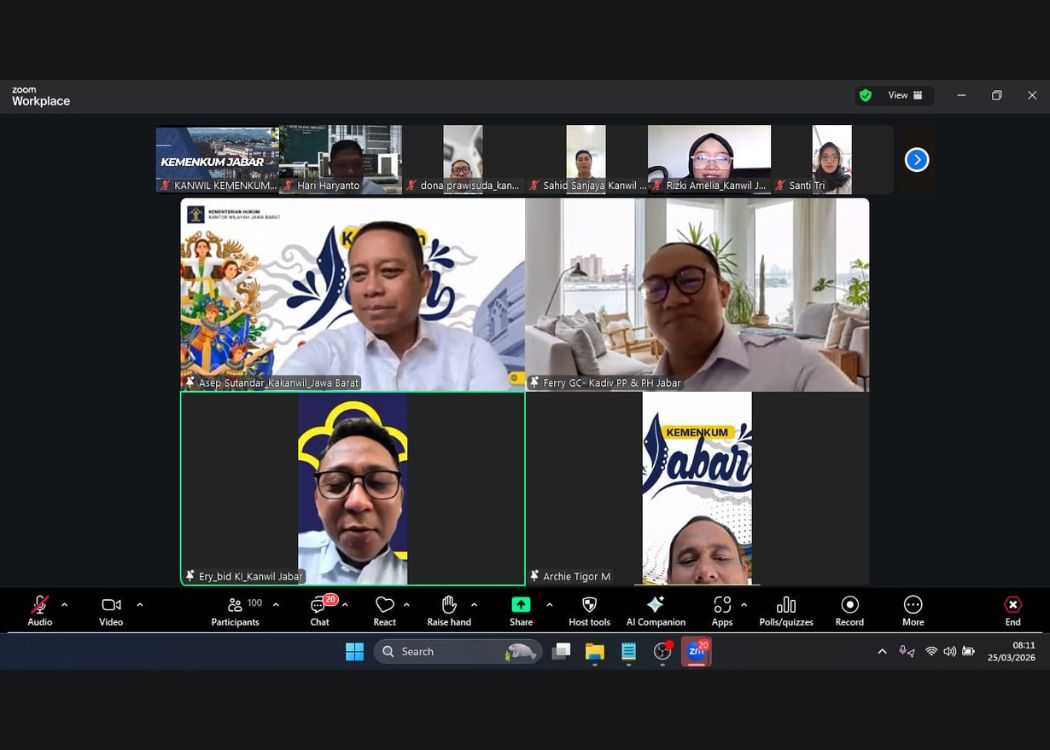1050x750 pixels.
Task: Unmute the microphone Audio button
Action: 40,610
